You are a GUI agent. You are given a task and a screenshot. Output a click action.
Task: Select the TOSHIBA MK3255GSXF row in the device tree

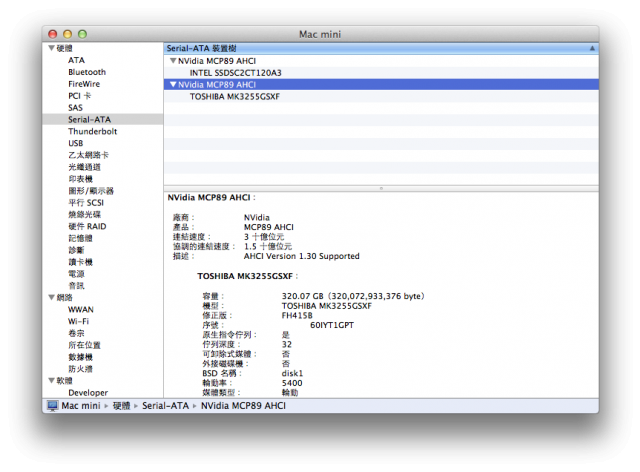(x=381, y=96)
